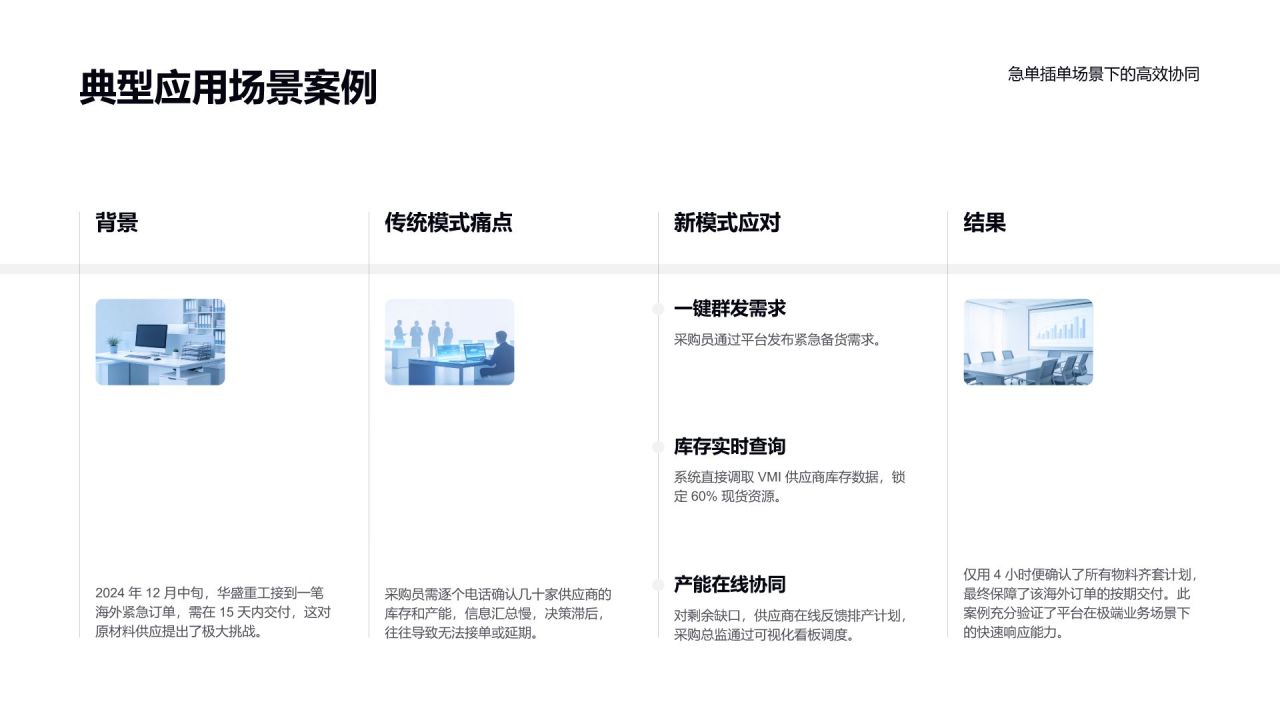
Task: Click the timeline dot beside 一键群发需求
Action: tap(658, 309)
